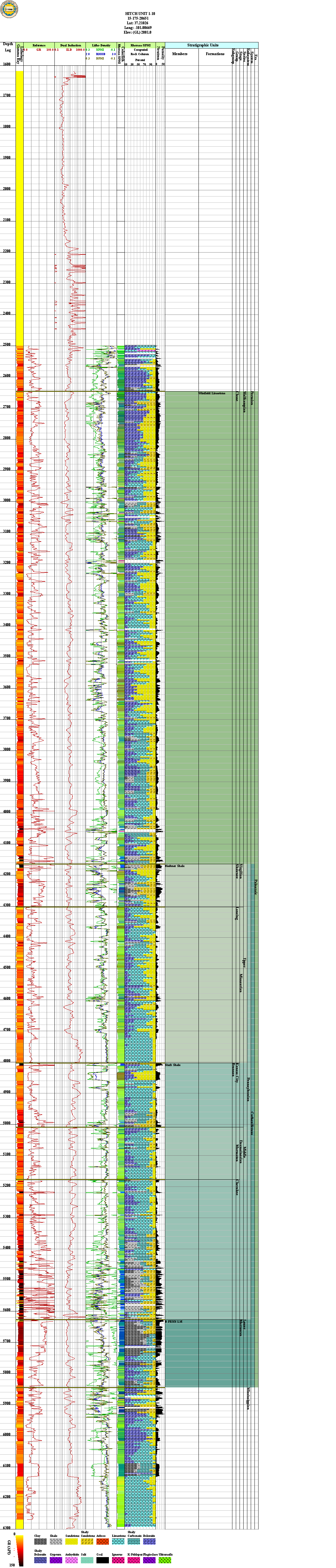Pick the Arkose legend swatch
Image resolution: width=336 pixels, height=1568 pixels.
(x=103, y=1542)
